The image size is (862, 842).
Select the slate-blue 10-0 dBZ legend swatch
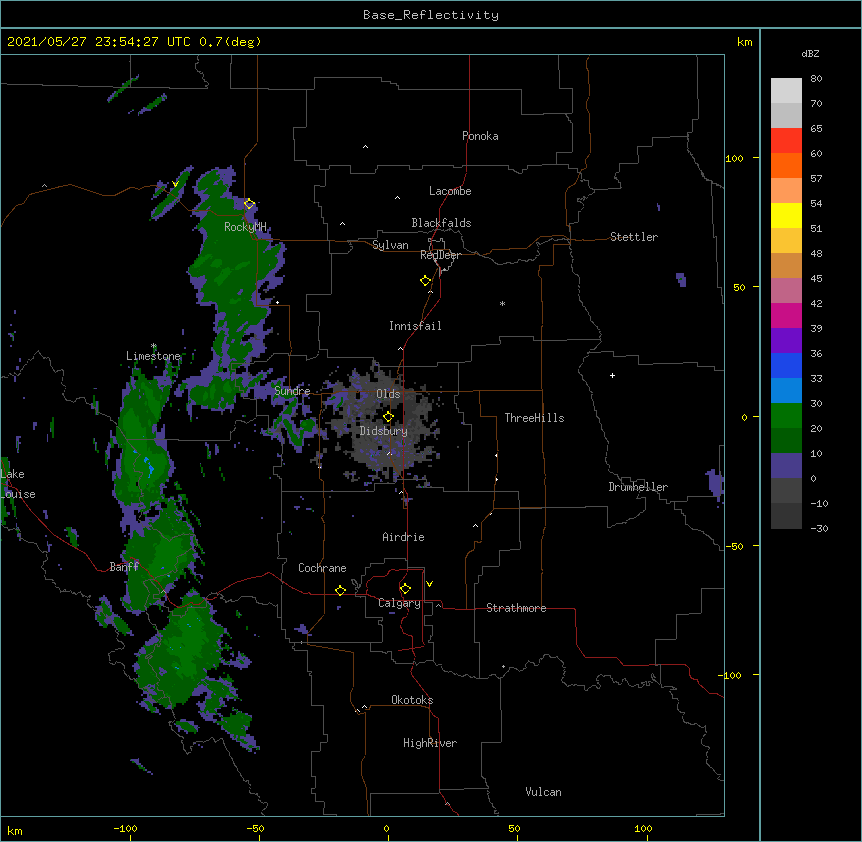(x=786, y=466)
